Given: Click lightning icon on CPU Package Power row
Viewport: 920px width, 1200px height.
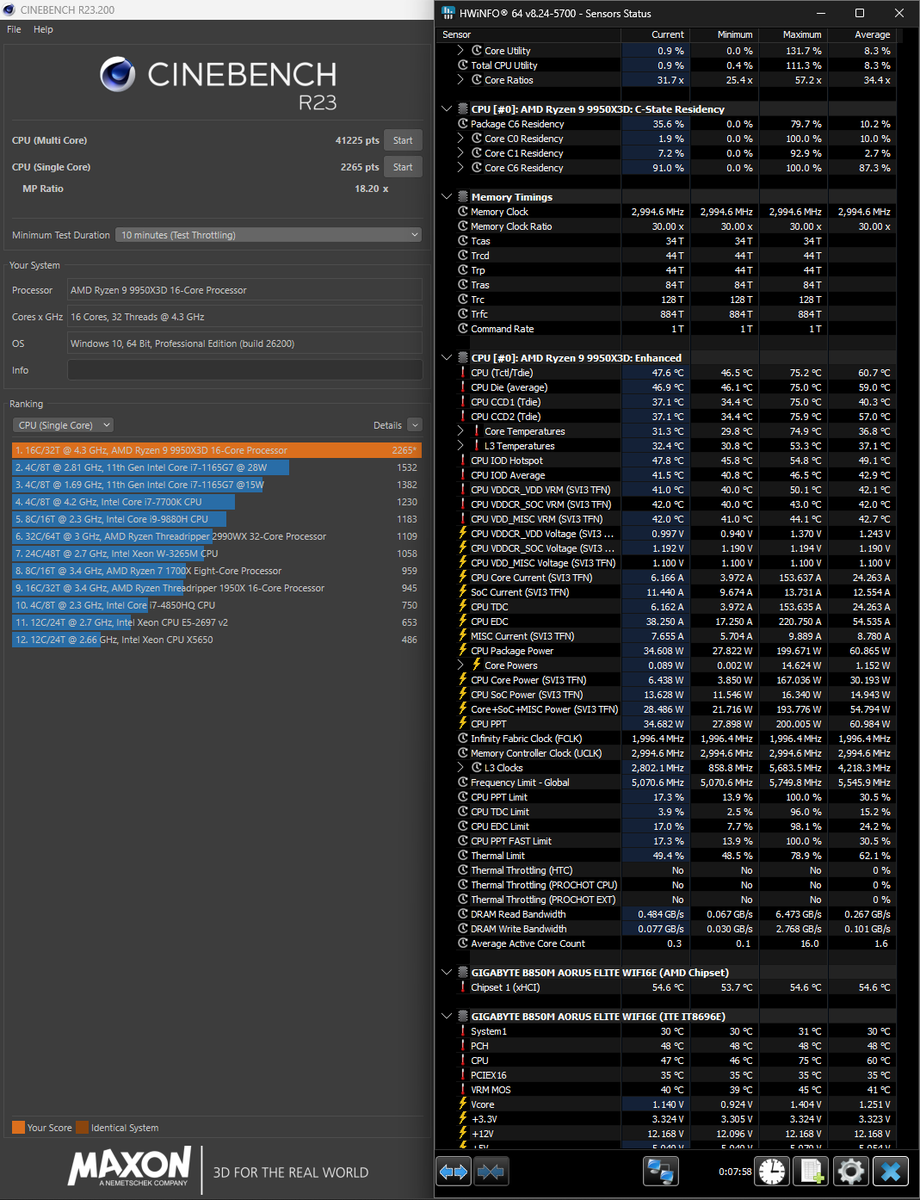Looking at the screenshot, I should (462, 651).
